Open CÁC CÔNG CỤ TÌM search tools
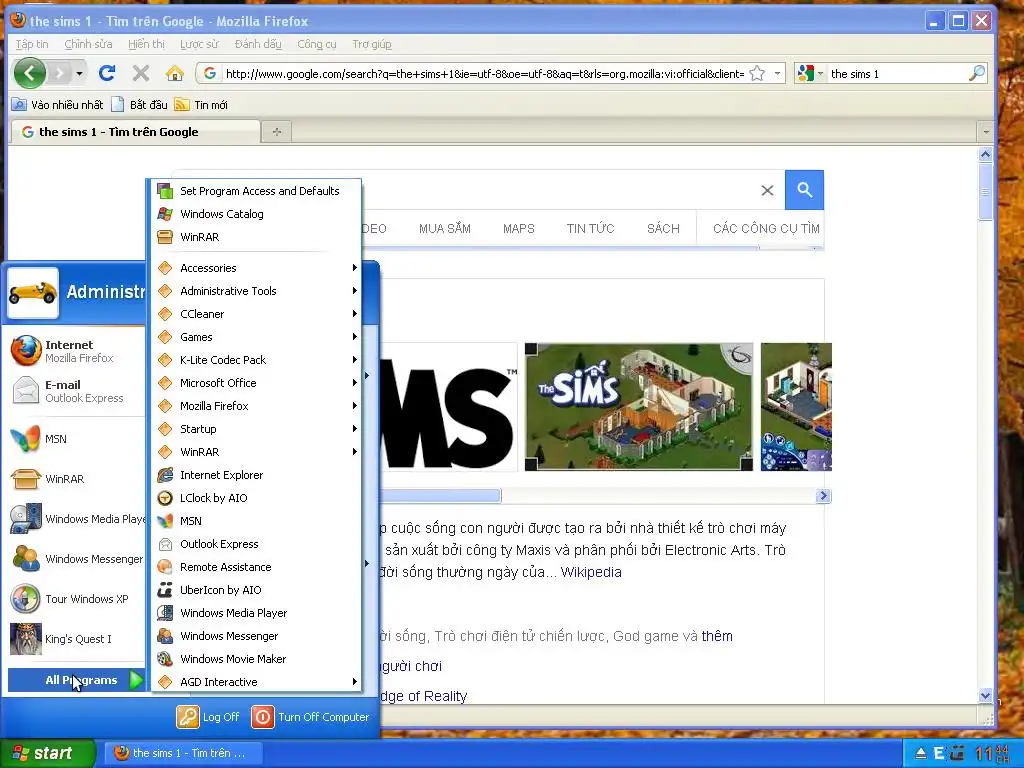Screen dimensions: 1024x768 tap(766, 229)
